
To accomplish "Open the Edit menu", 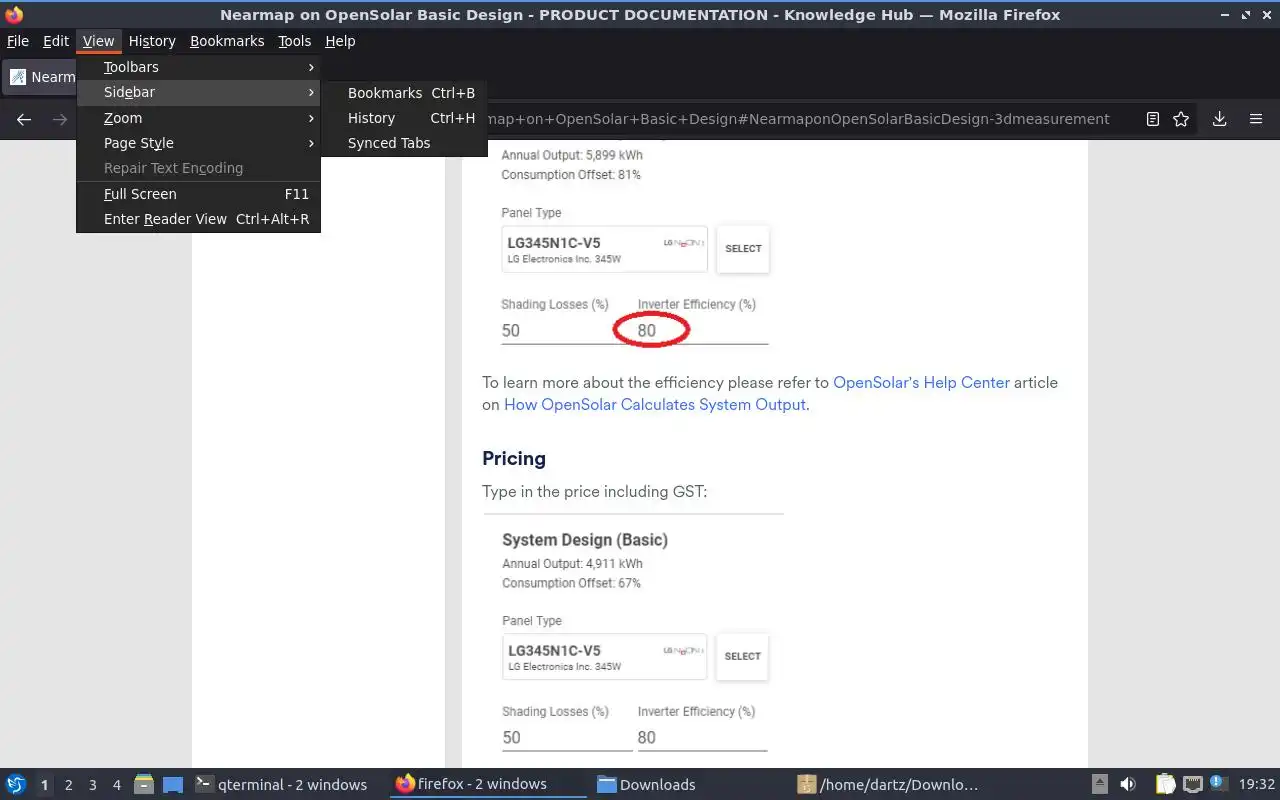I will tap(56, 41).
